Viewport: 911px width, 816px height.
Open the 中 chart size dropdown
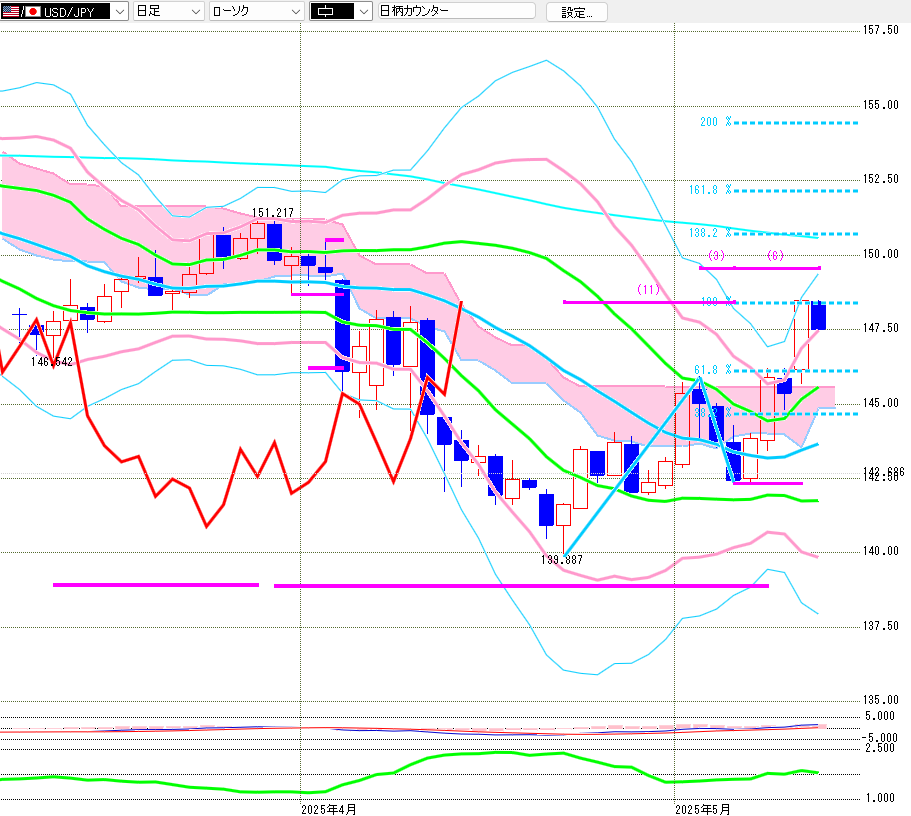340,11
